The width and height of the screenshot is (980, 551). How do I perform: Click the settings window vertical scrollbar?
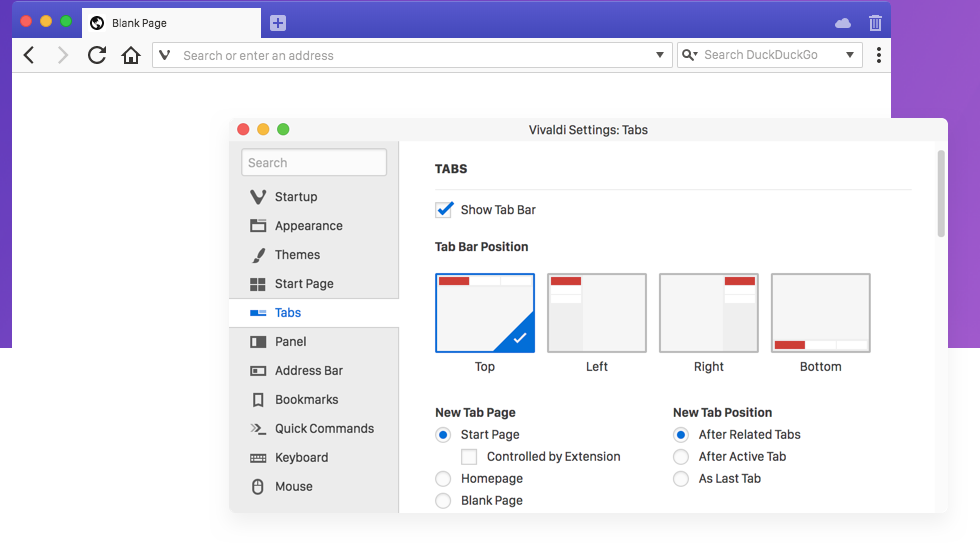(x=941, y=193)
